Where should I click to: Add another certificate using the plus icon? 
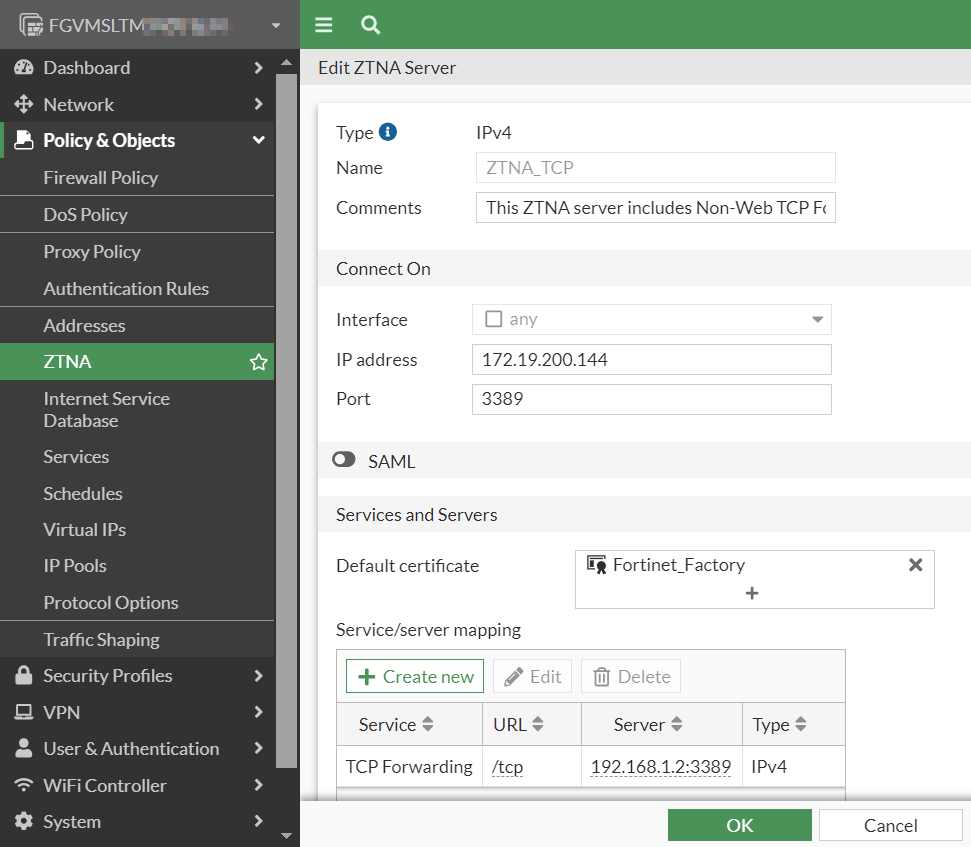tap(752, 594)
